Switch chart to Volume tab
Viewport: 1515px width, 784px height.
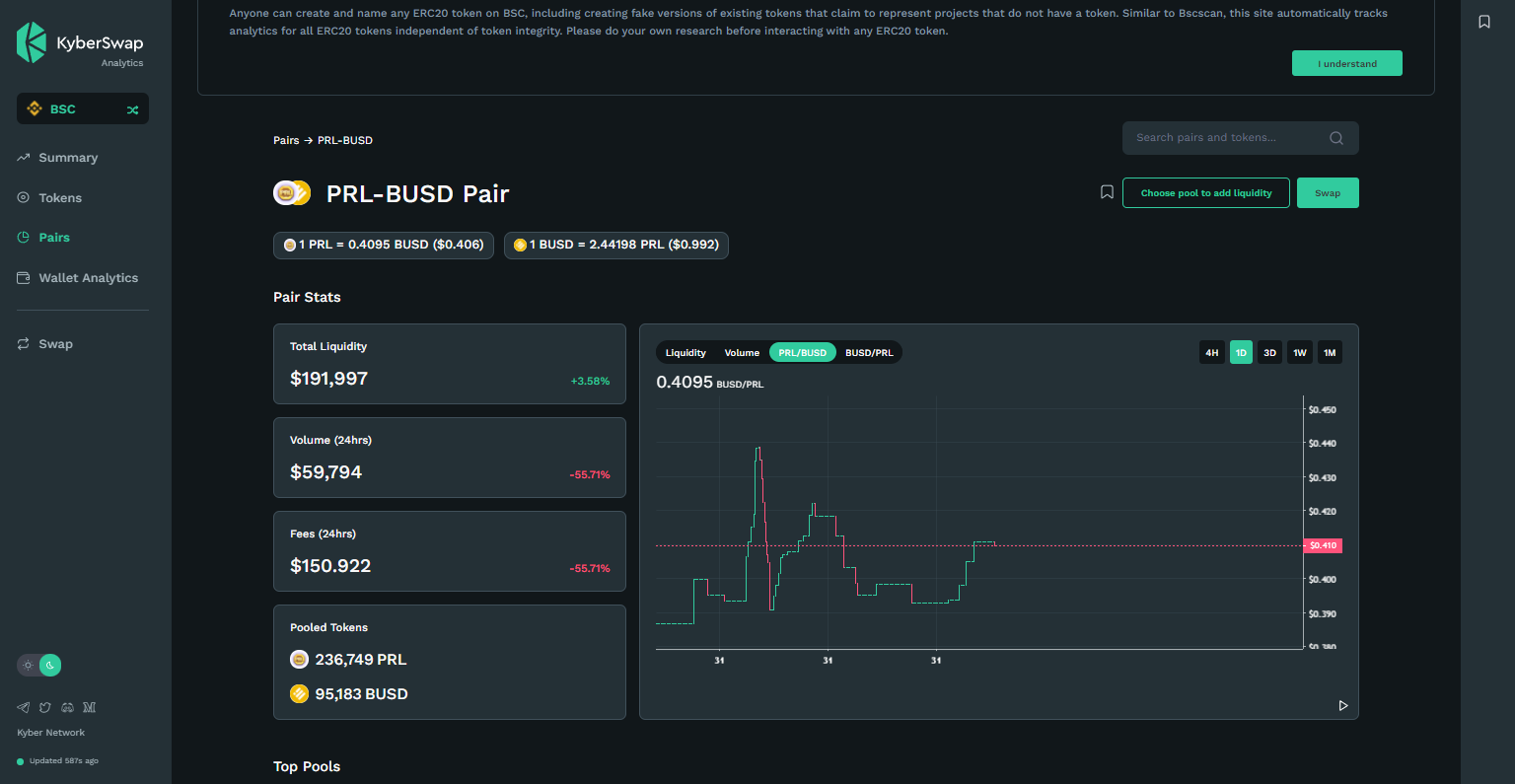742,353
